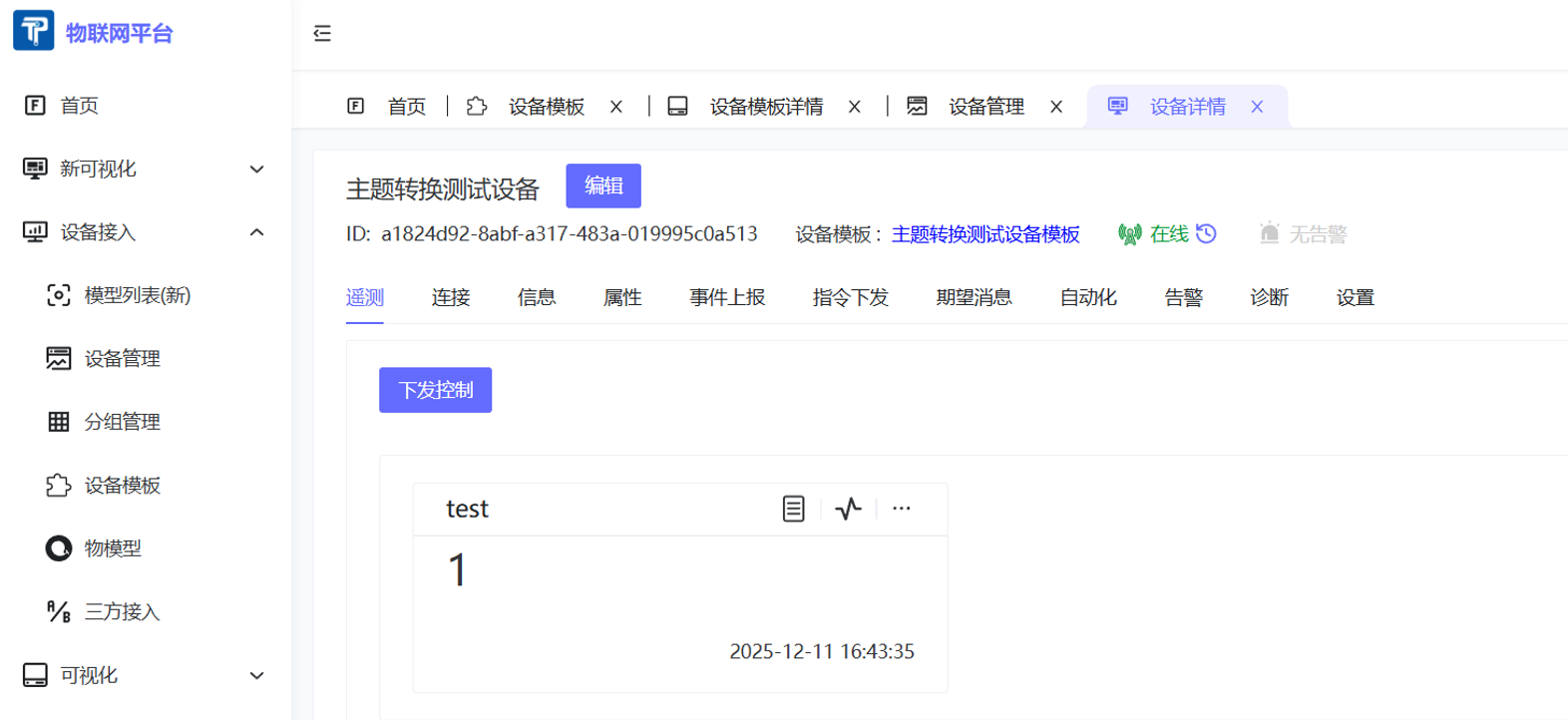1568x720 pixels.
Task: Click the 无告警 alarm status indicator
Action: point(1303,234)
